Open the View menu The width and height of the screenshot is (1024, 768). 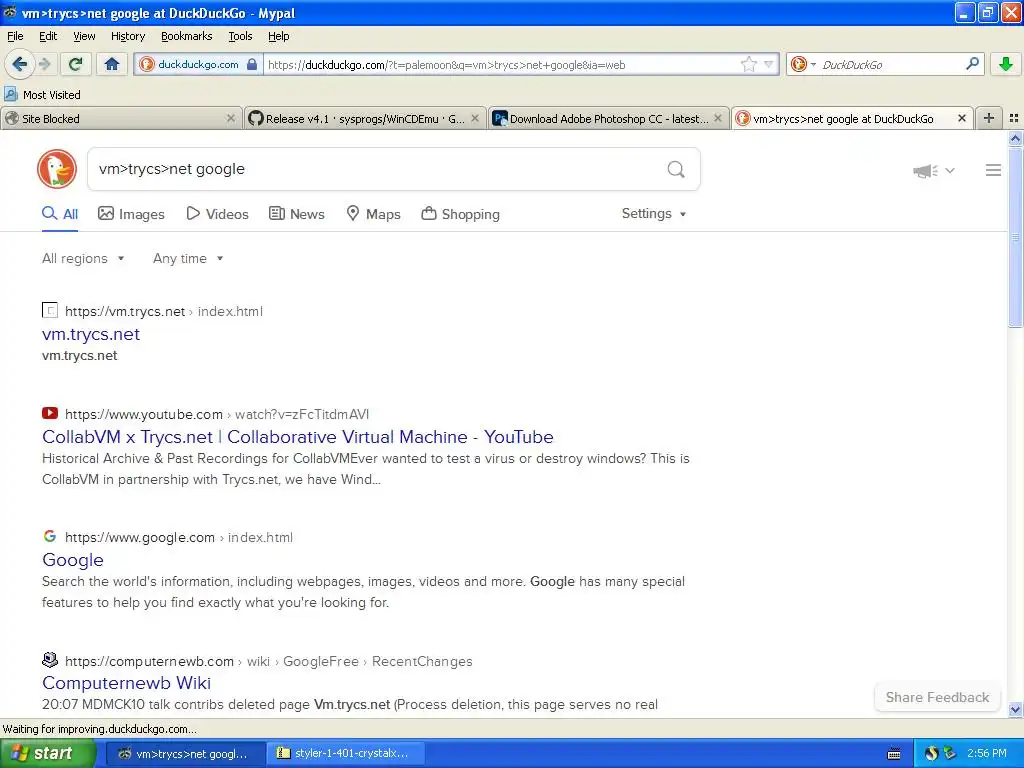[x=84, y=36]
